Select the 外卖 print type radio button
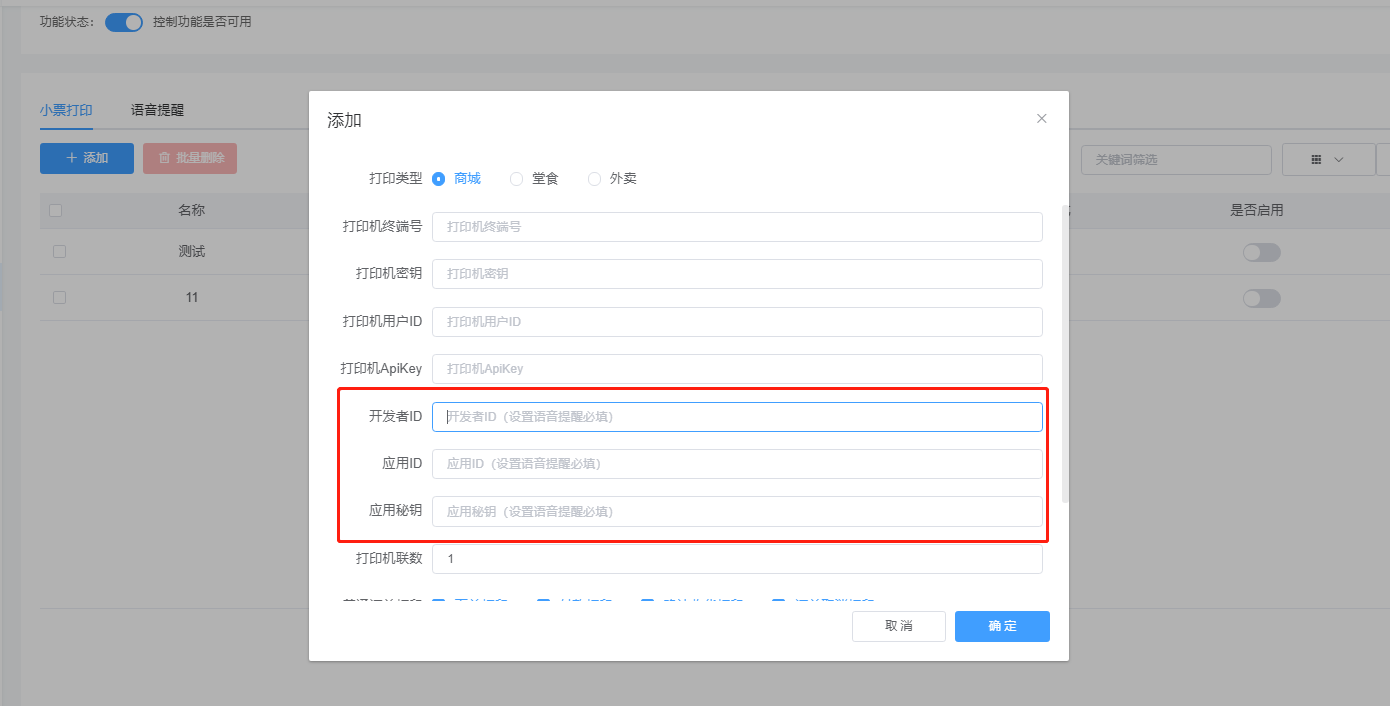1390x706 pixels. click(594, 178)
